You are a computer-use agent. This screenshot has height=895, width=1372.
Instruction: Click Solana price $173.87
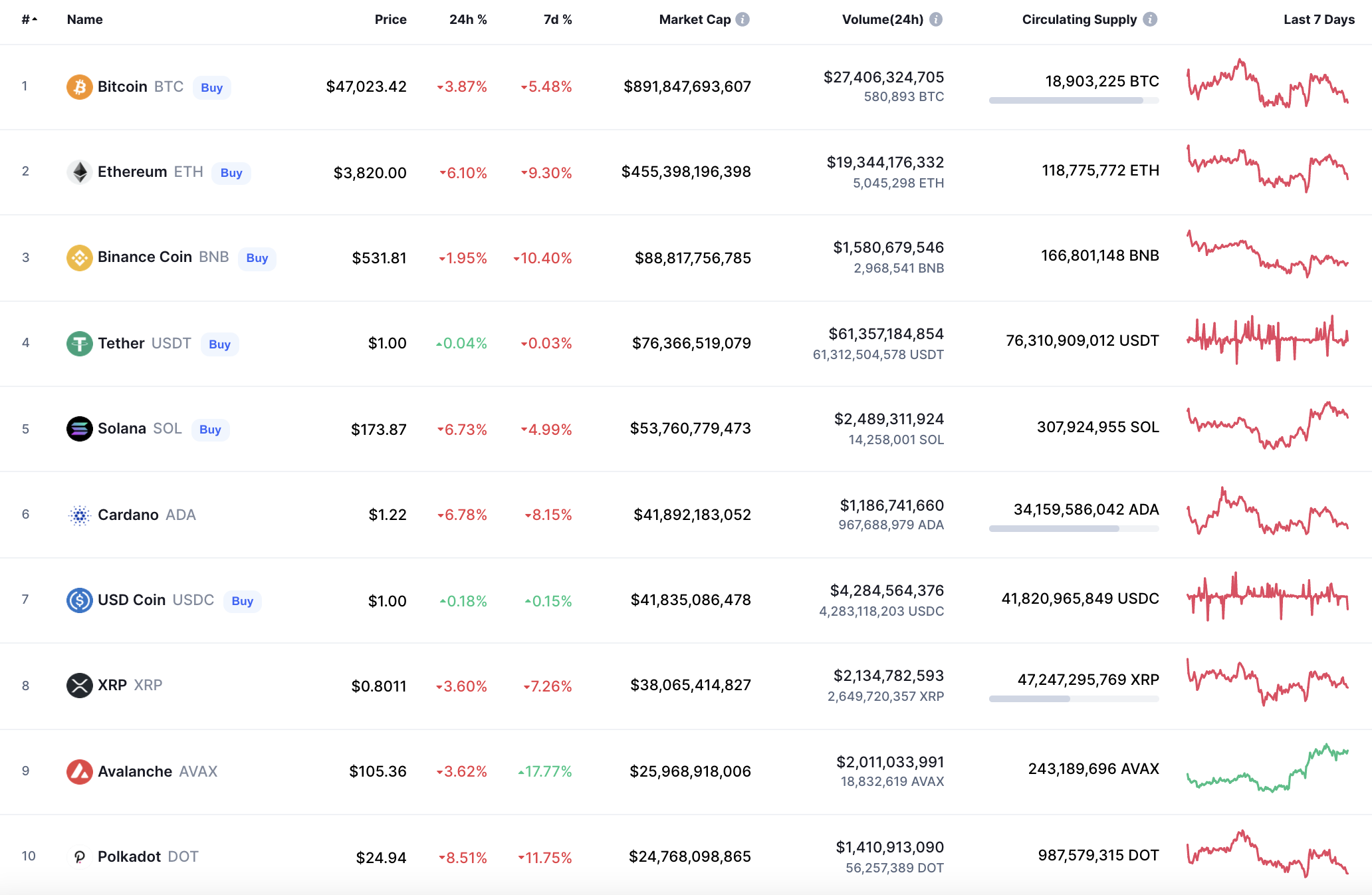point(379,430)
